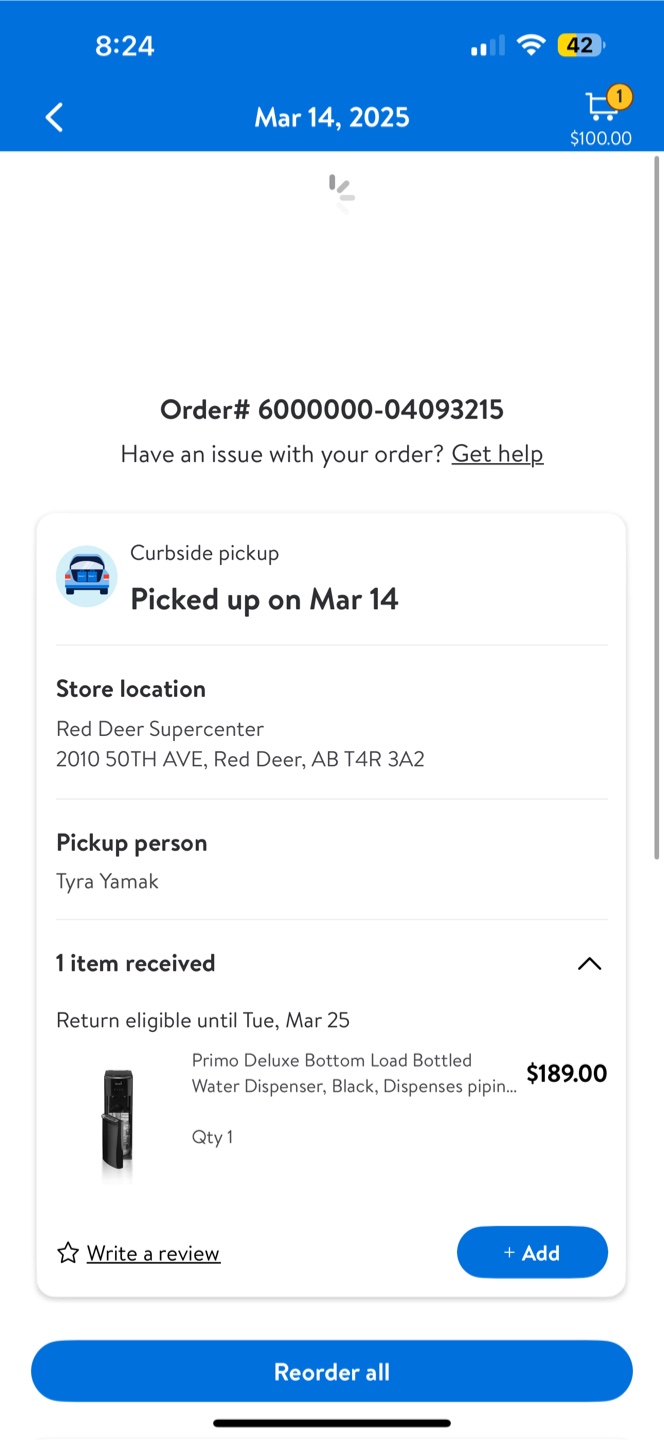Open the Get help link
664x1440 pixels.
(x=497, y=454)
